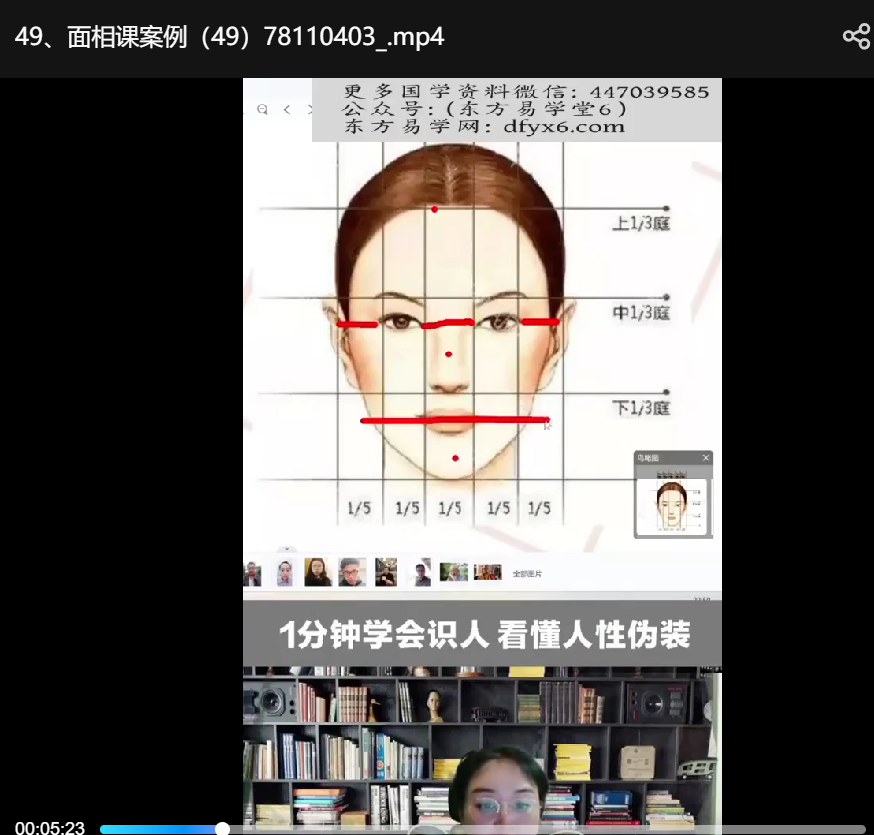
Task: Collapse thumbnail strip using small arrow above it
Action: tap(287, 549)
